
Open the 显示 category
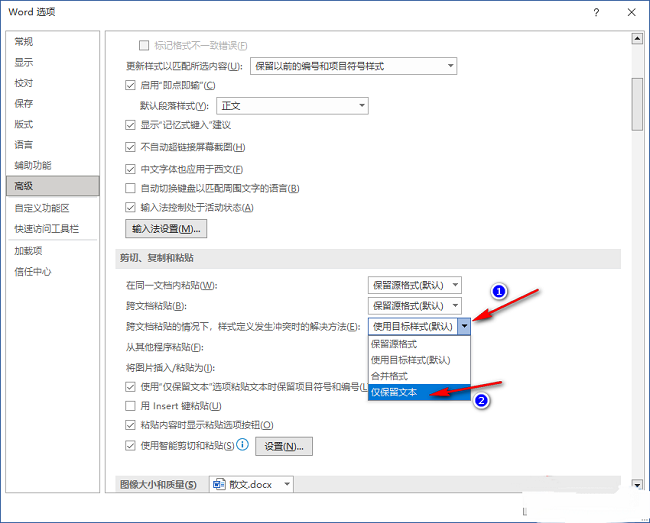point(53,63)
